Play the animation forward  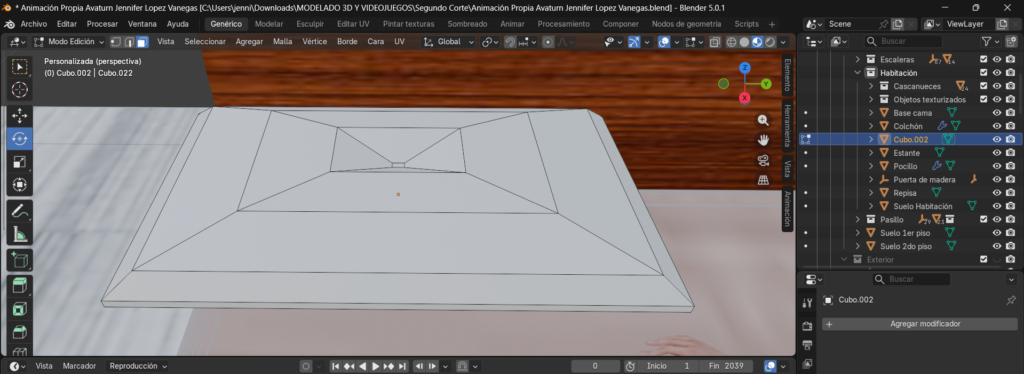376,366
